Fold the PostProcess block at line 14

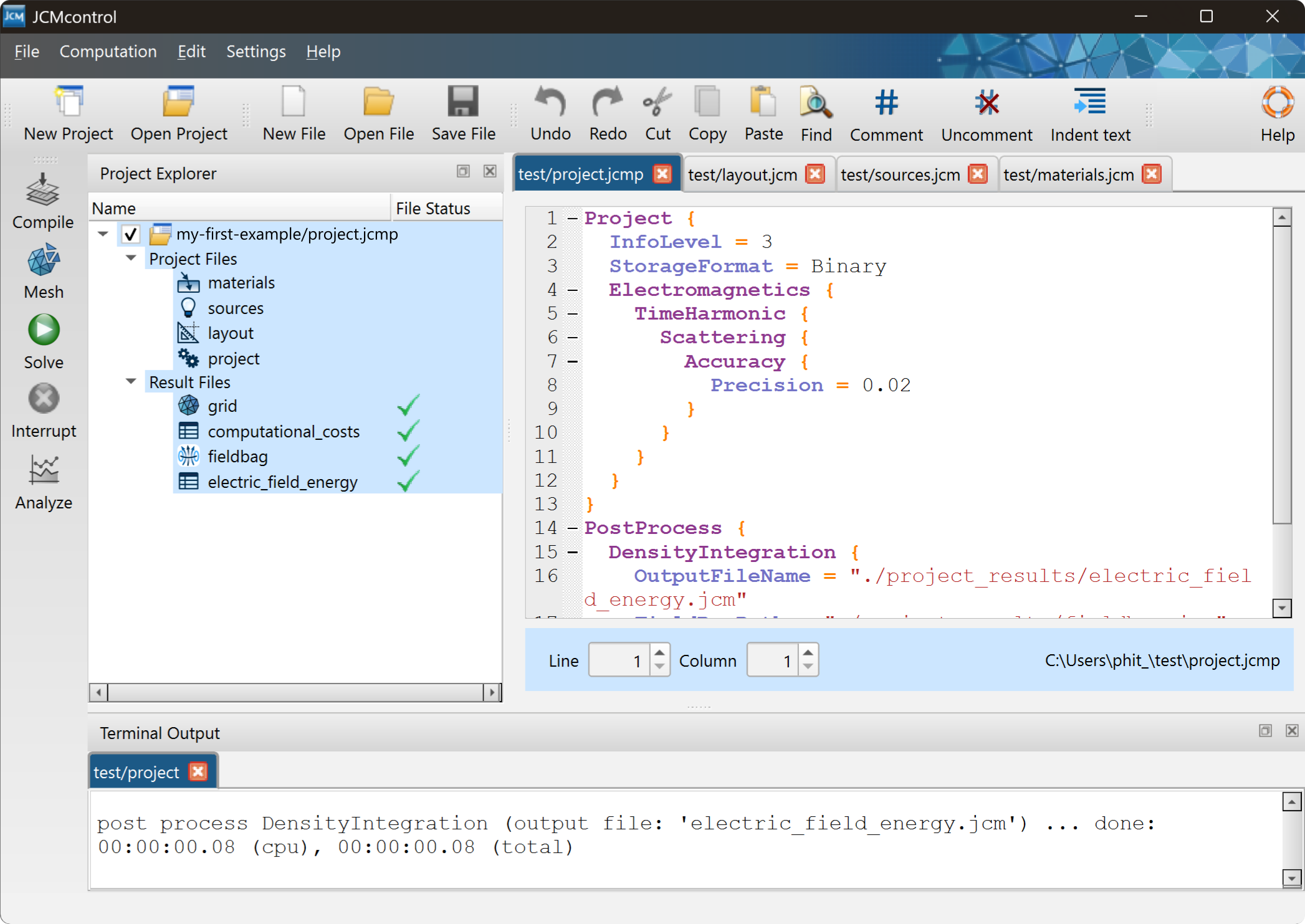pos(572,528)
